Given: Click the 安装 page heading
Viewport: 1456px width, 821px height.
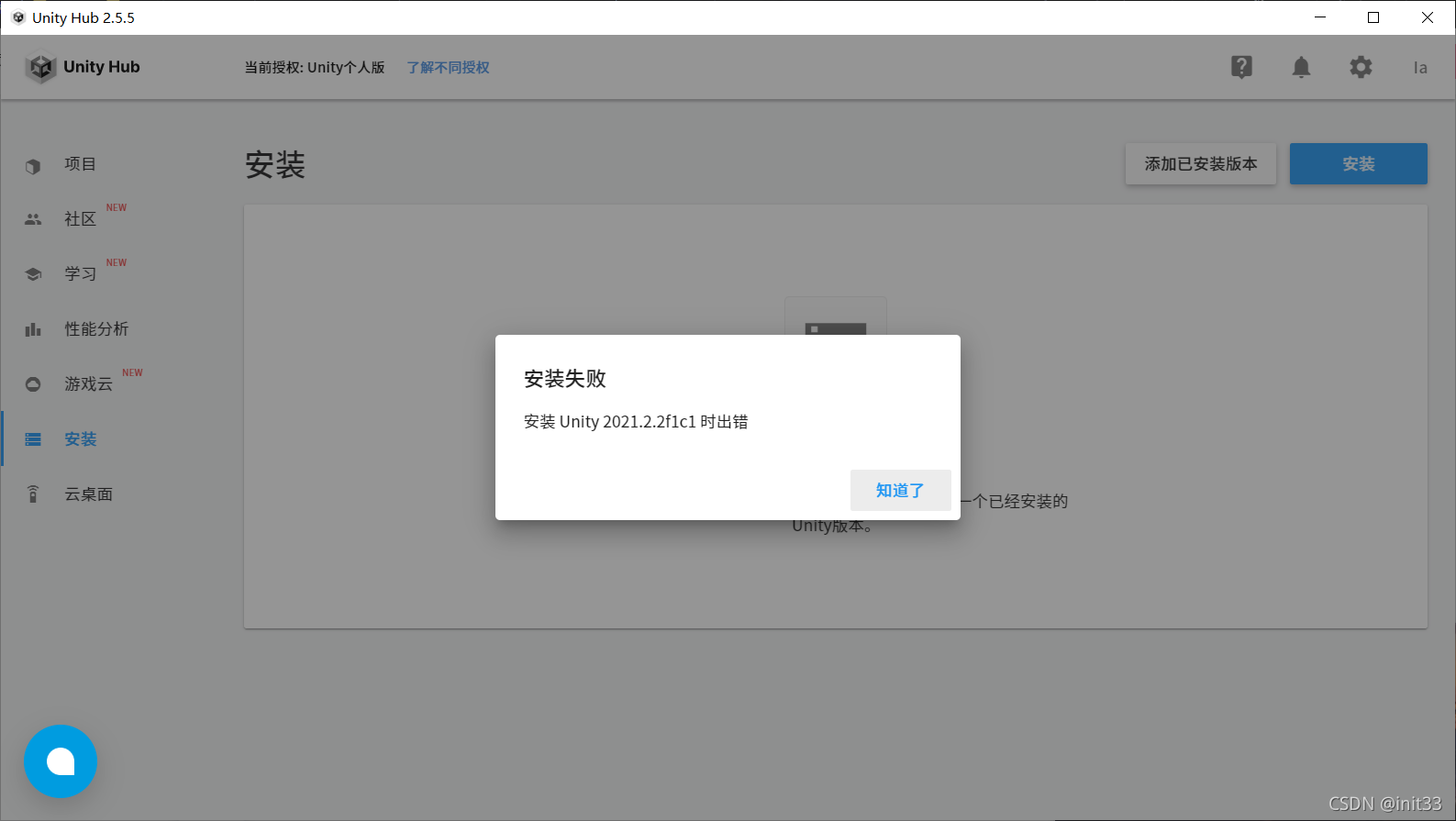Looking at the screenshot, I should 275,164.
